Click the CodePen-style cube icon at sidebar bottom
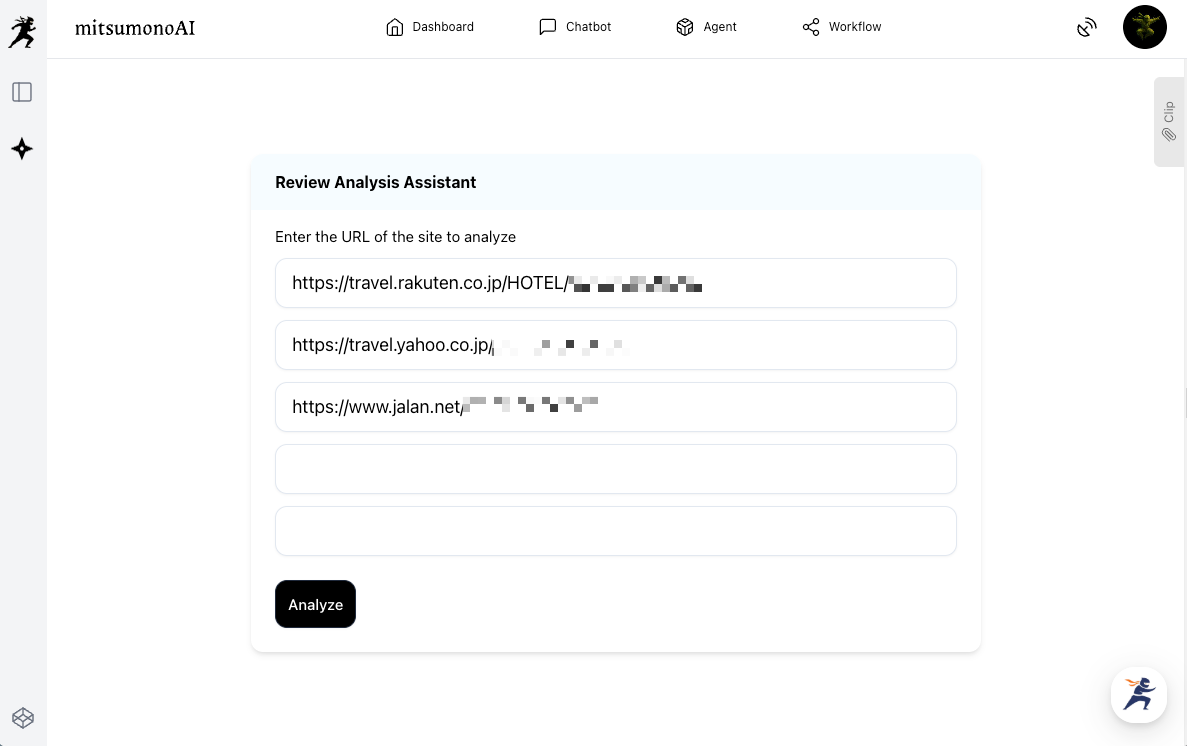The width and height of the screenshot is (1187, 746). 22,718
